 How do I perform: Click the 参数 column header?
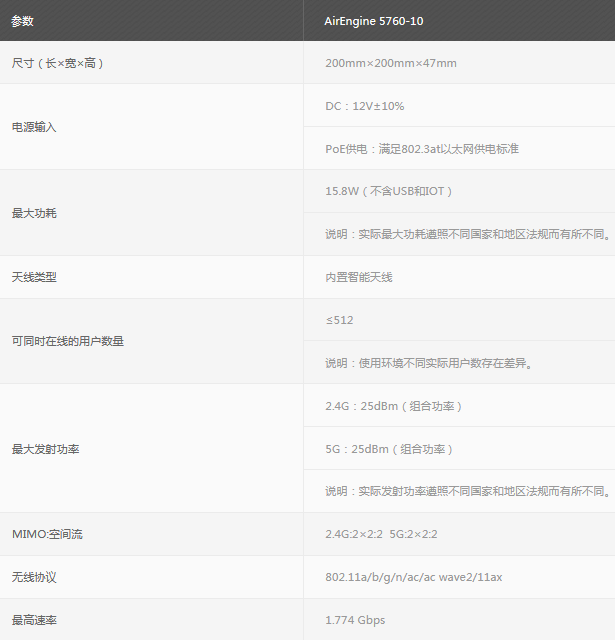point(22,21)
